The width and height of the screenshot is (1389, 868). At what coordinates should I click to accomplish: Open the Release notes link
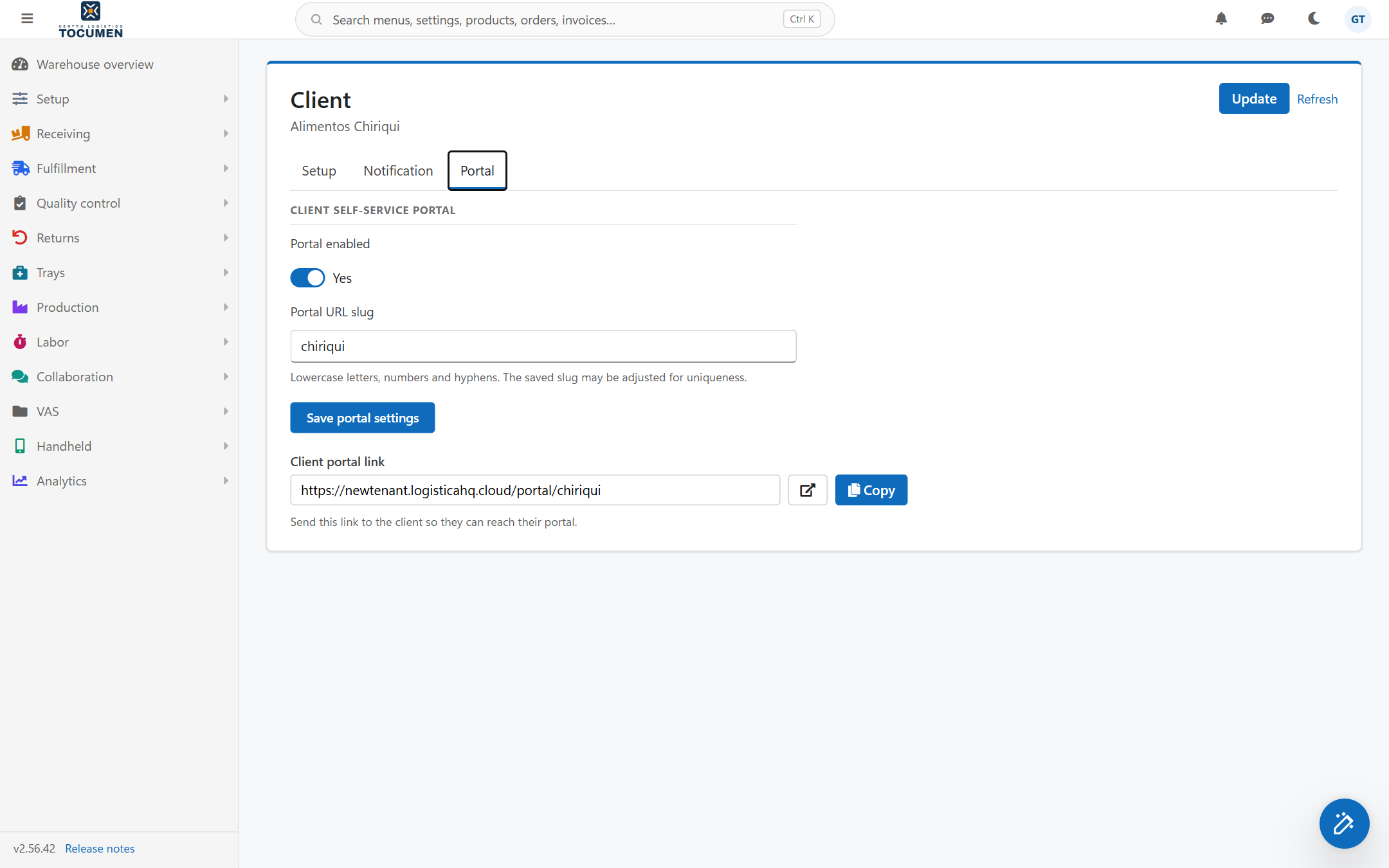point(100,848)
